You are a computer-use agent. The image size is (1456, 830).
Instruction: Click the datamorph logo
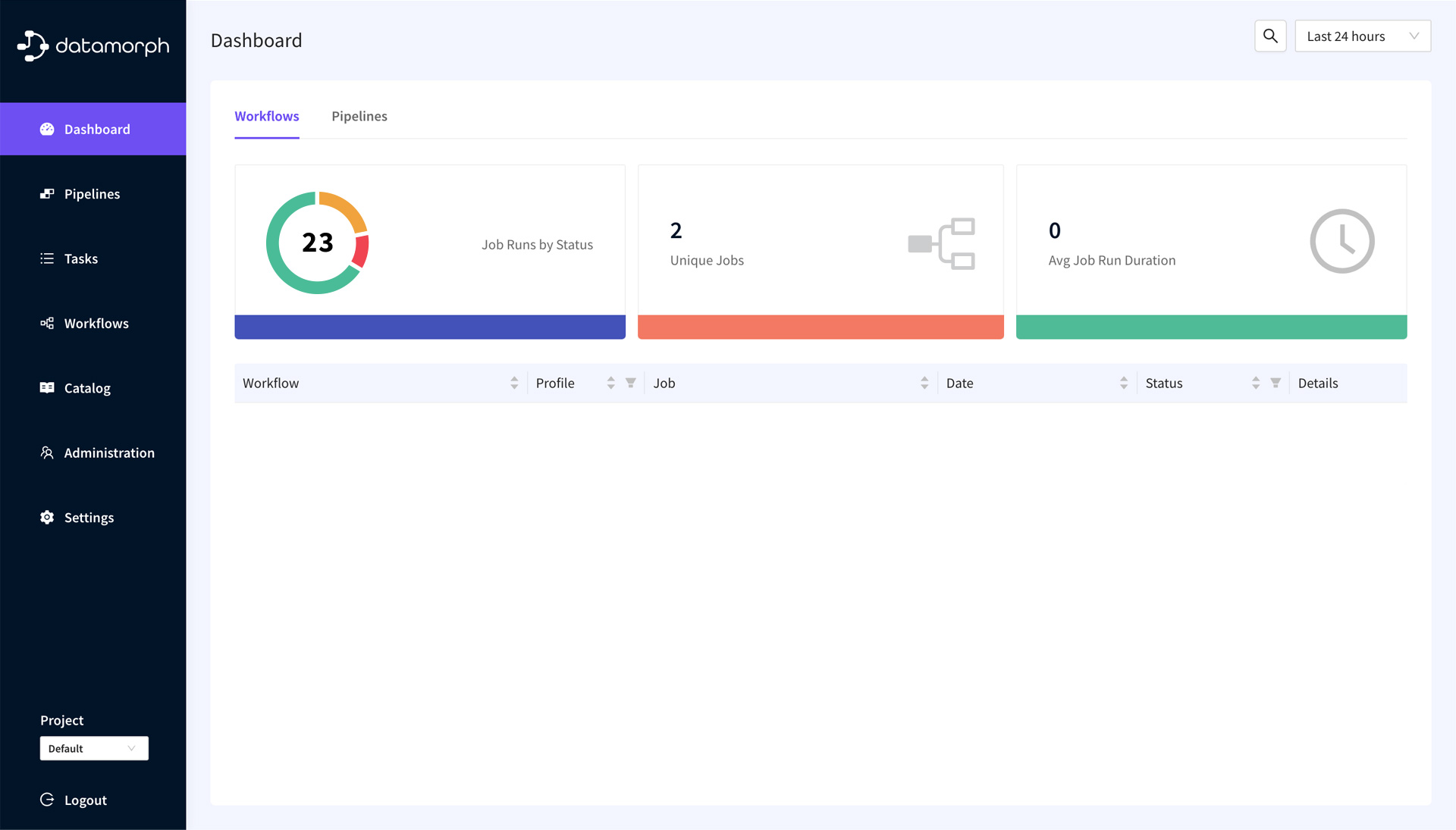[x=93, y=46]
